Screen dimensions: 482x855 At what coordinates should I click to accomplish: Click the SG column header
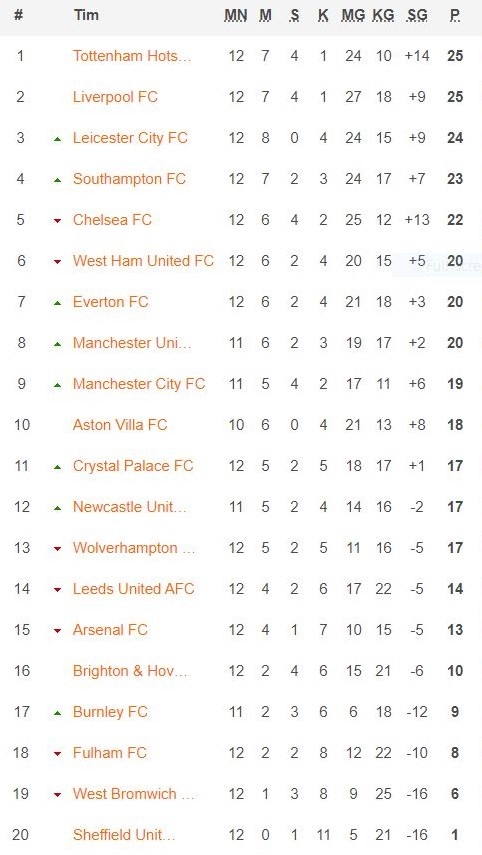[417, 16]
